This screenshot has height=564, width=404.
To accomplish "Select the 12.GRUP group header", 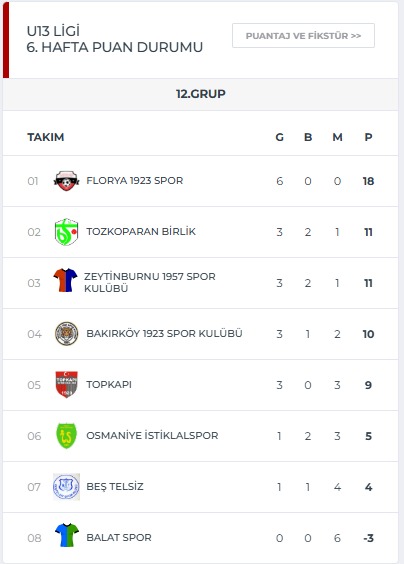I will pyautogui.click(x=201, y=94).
